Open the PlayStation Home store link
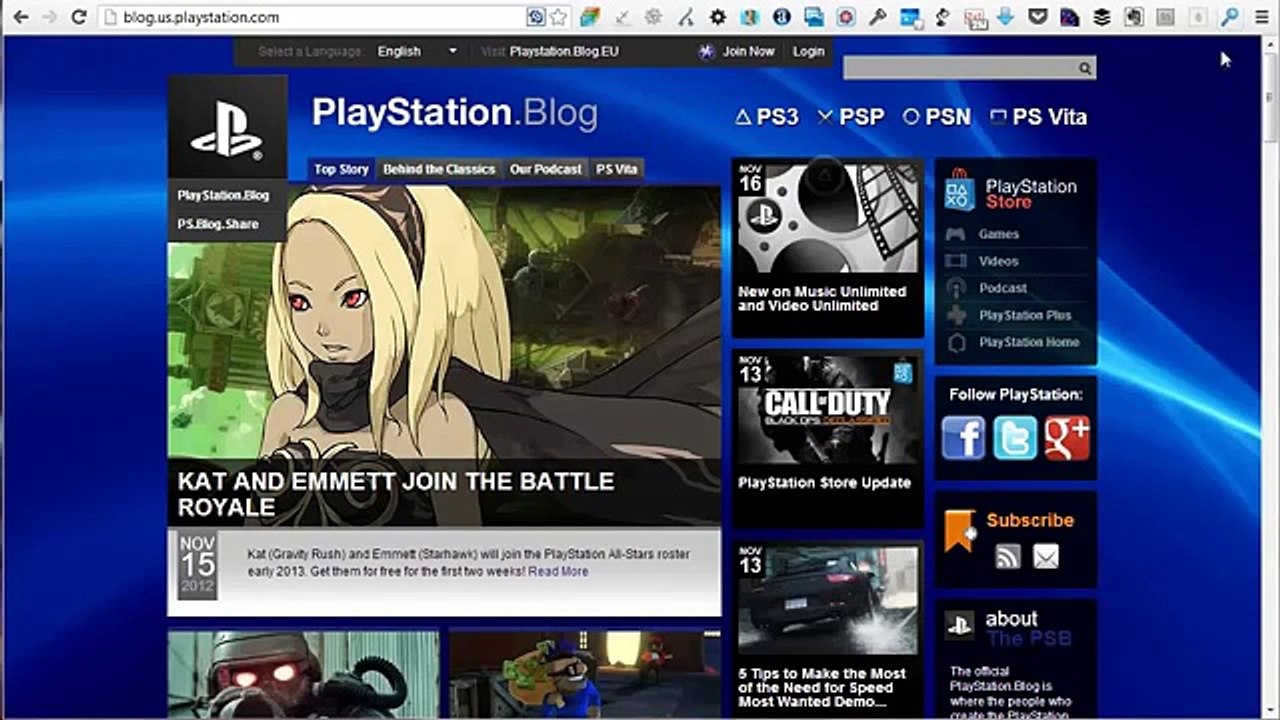This screenshot has height=720, width=1280. tap(1029, 342)
